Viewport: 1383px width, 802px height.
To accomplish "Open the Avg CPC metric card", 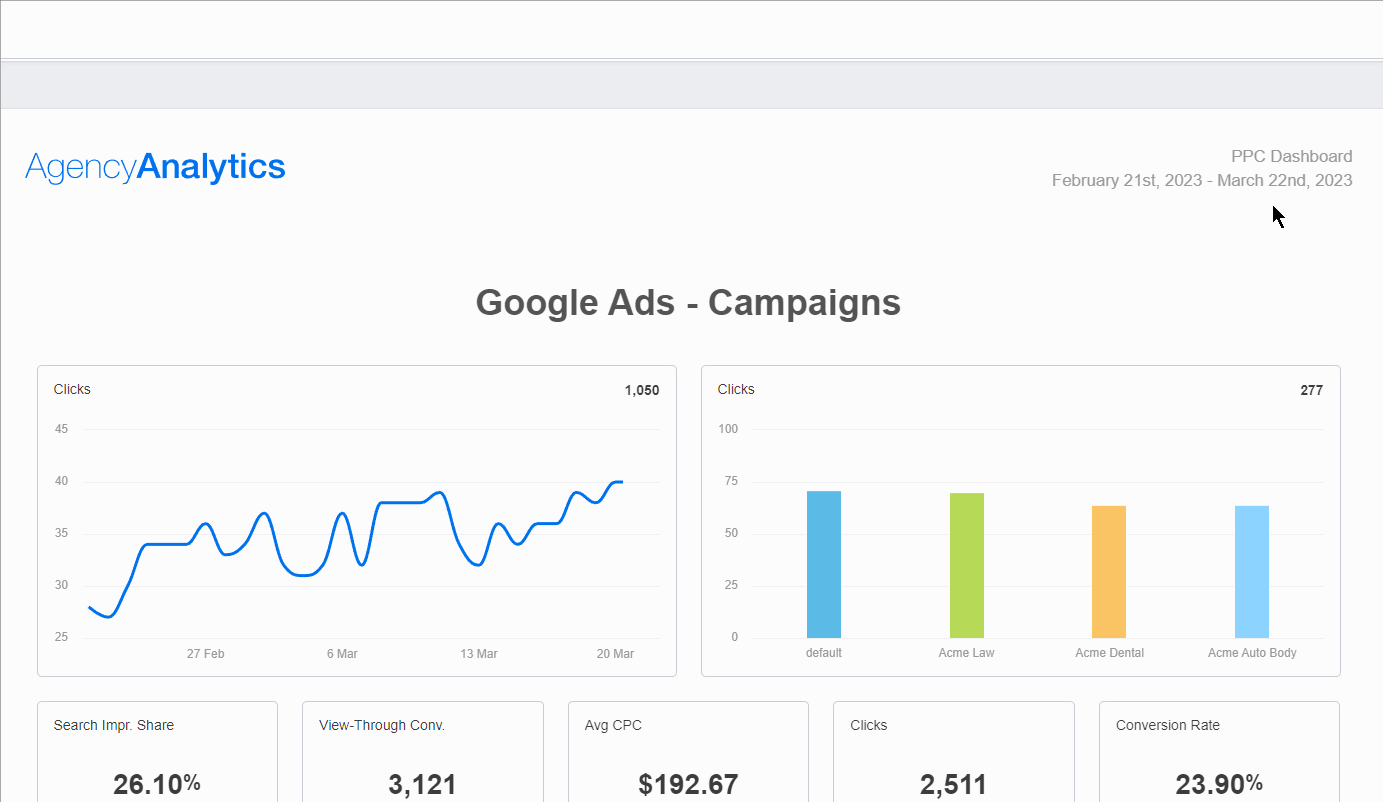I will 688,752.
